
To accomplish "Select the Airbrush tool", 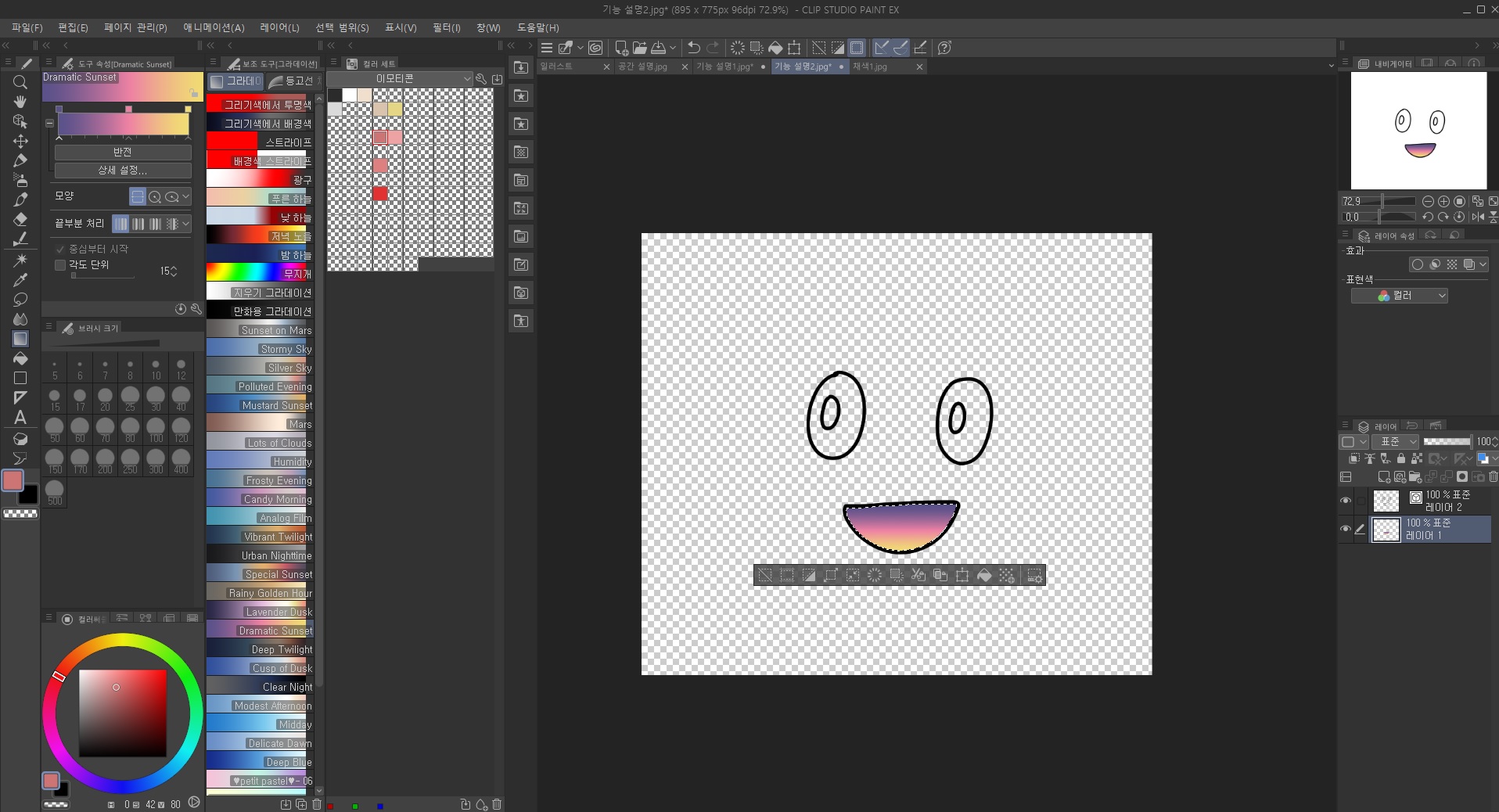I will [x=20, y=180].
